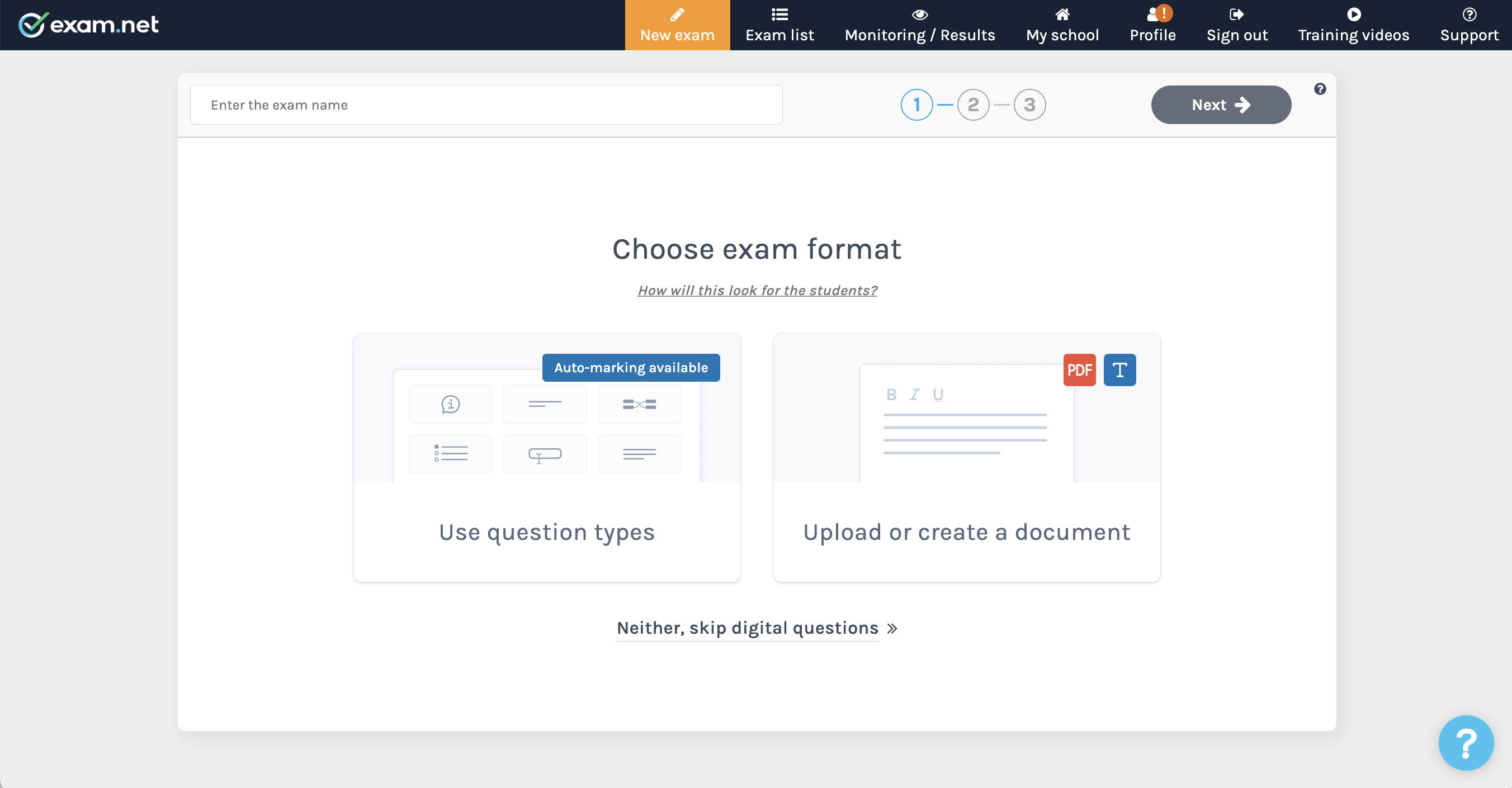Click the Support question mark icon
Screen dimensions: 1512x788
click(x=1468, y=15)
